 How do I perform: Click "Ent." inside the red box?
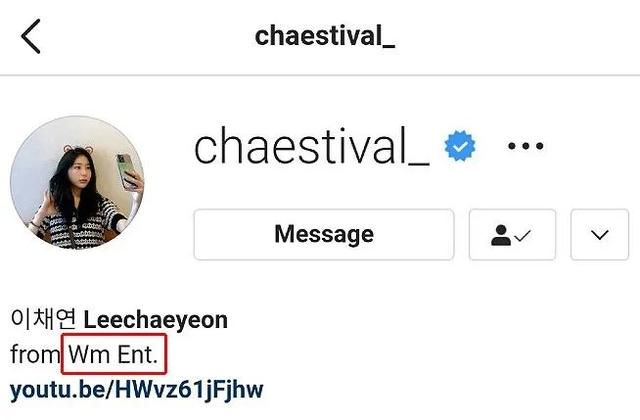(138, 354)
